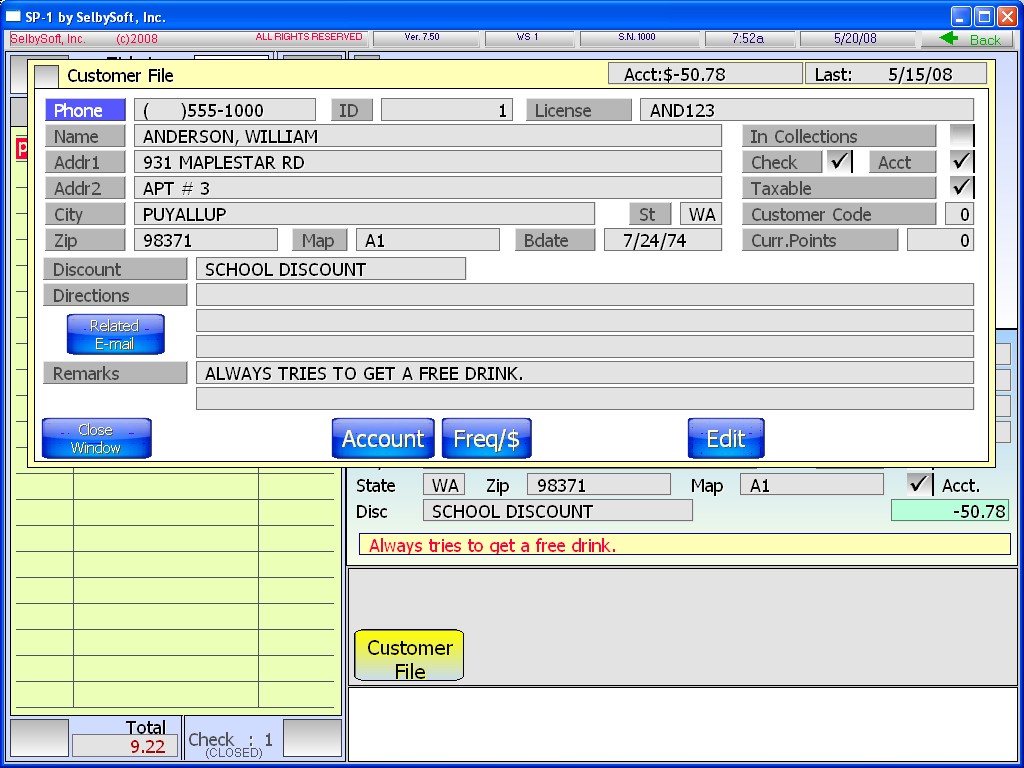Viewport: 1024px width, 768px height.
Task: Click the WS 1 workstation box
Action: tap(529, 39)
